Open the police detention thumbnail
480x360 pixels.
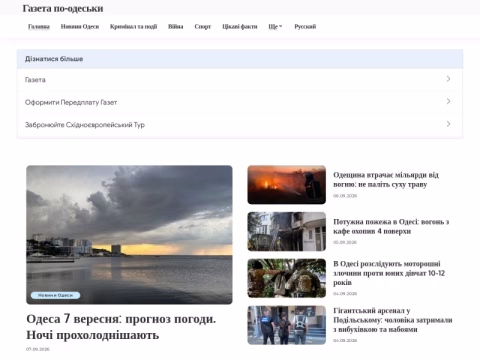(287, 325)
